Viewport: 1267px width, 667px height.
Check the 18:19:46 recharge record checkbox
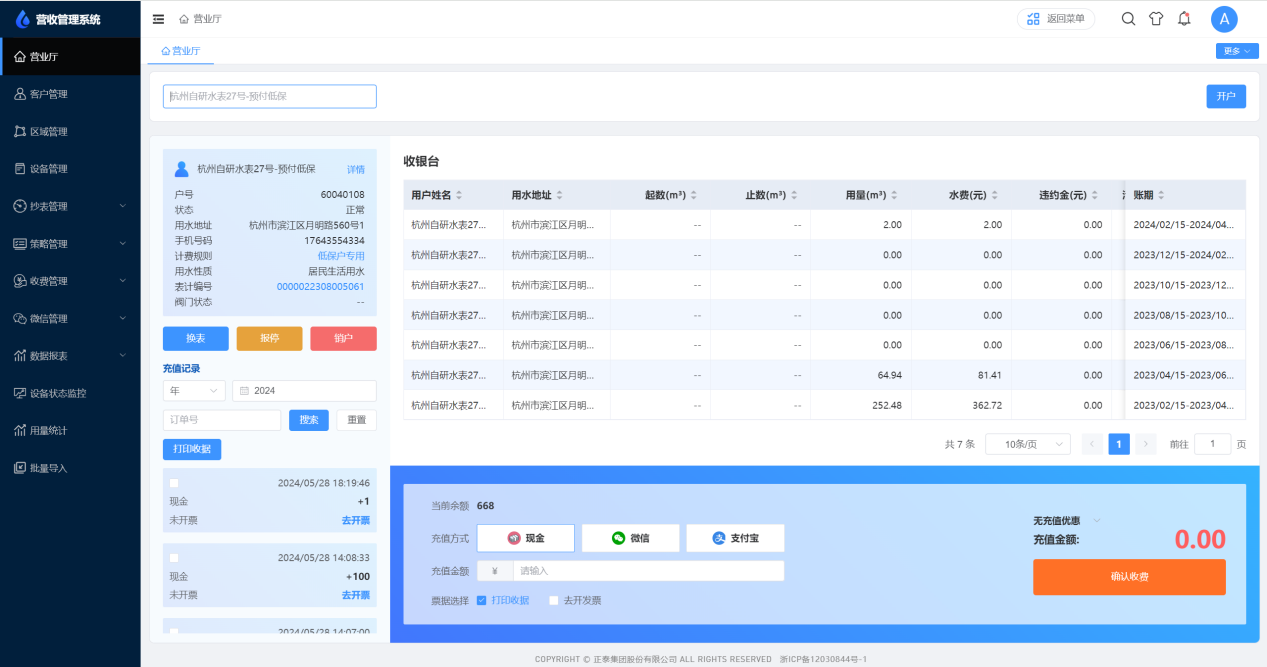point(174,483)
